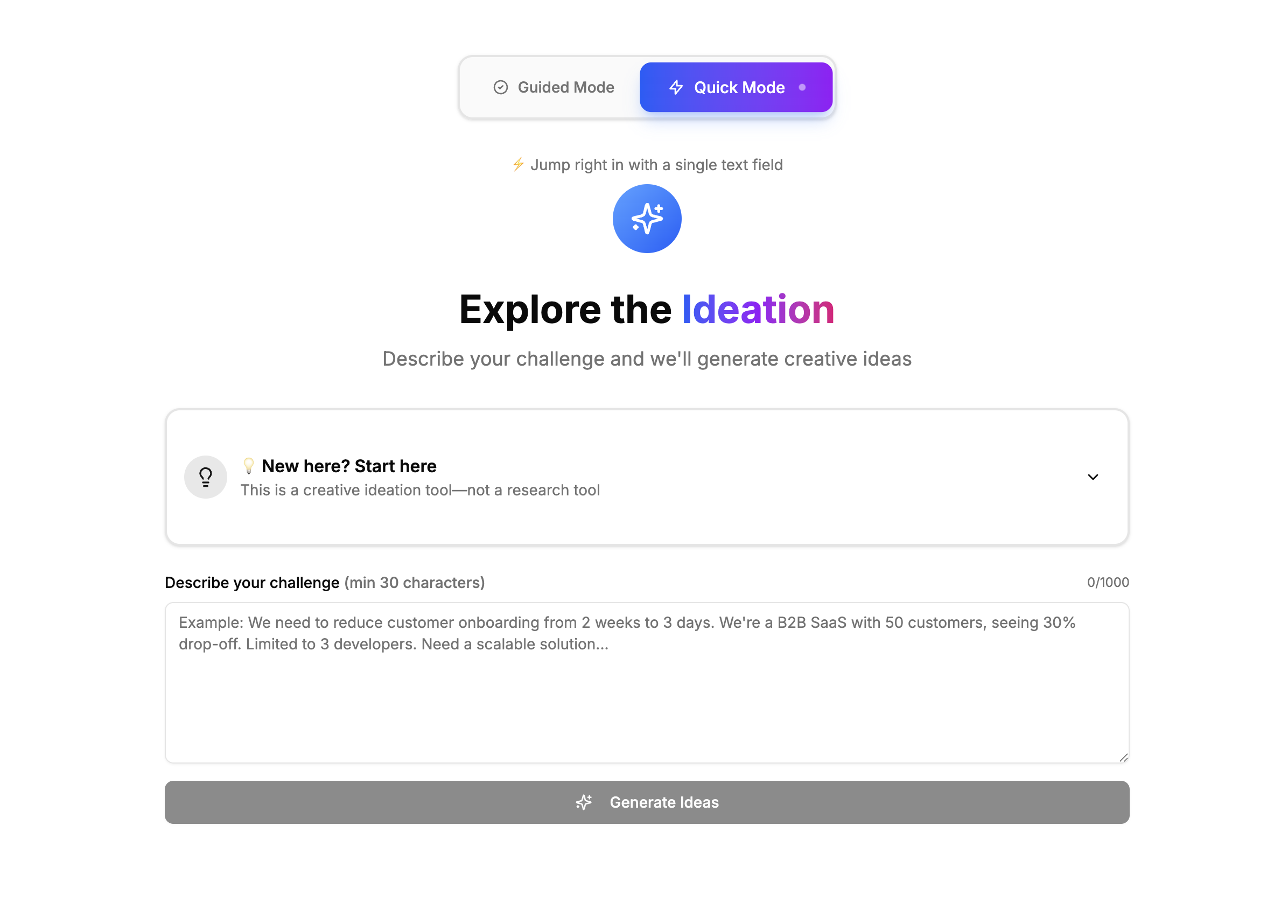1288x924 pixels.
Task: Click the sparkle icon on Generate Ideas button
Action: coord(584,802)
